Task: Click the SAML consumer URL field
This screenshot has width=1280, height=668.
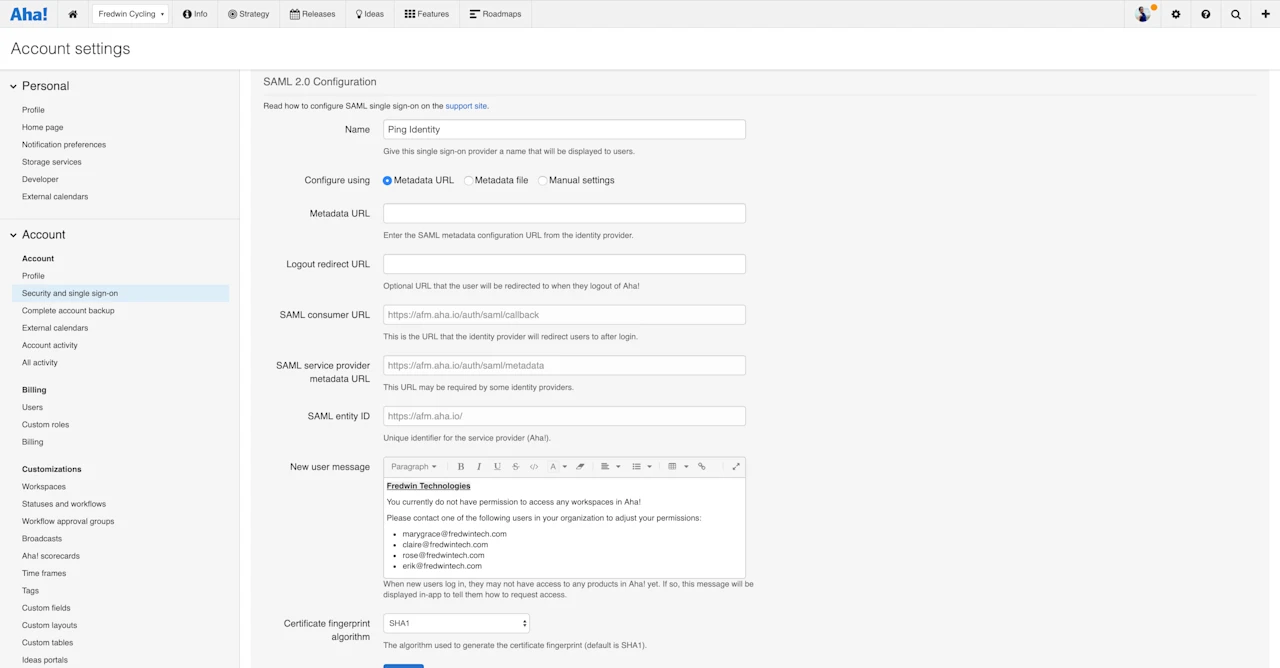Action: (564, 315)
